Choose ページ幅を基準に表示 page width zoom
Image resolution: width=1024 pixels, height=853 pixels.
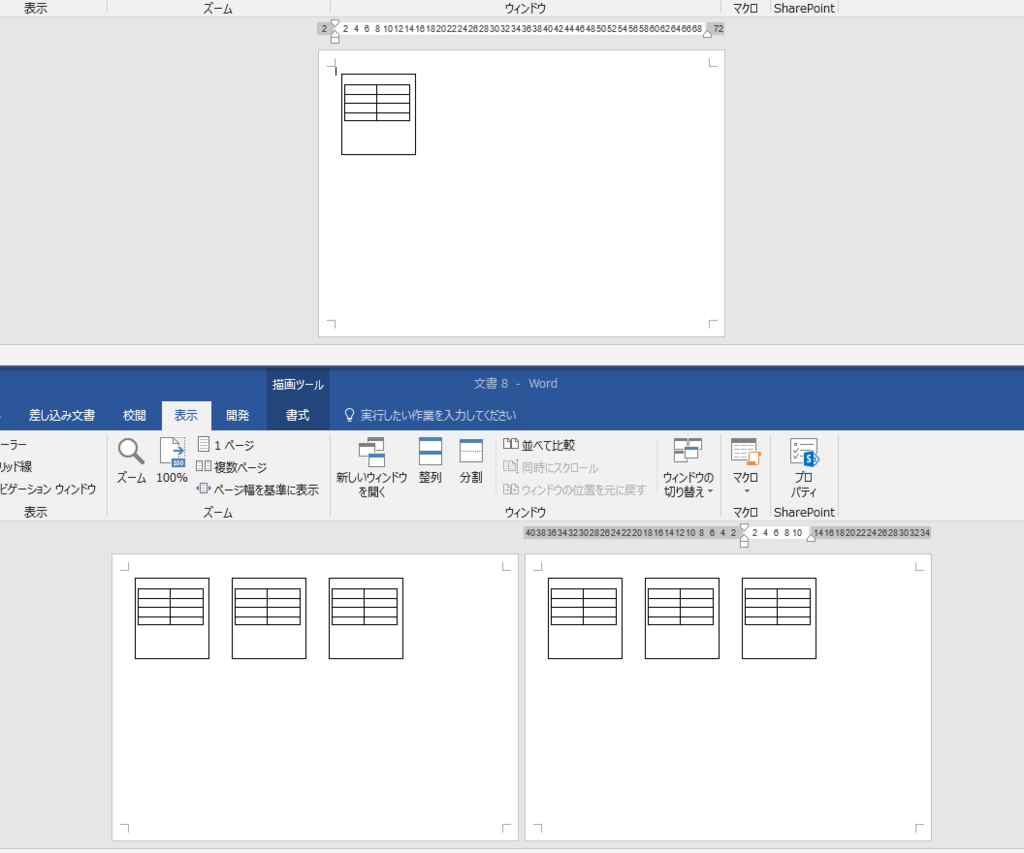coord(258,489)
